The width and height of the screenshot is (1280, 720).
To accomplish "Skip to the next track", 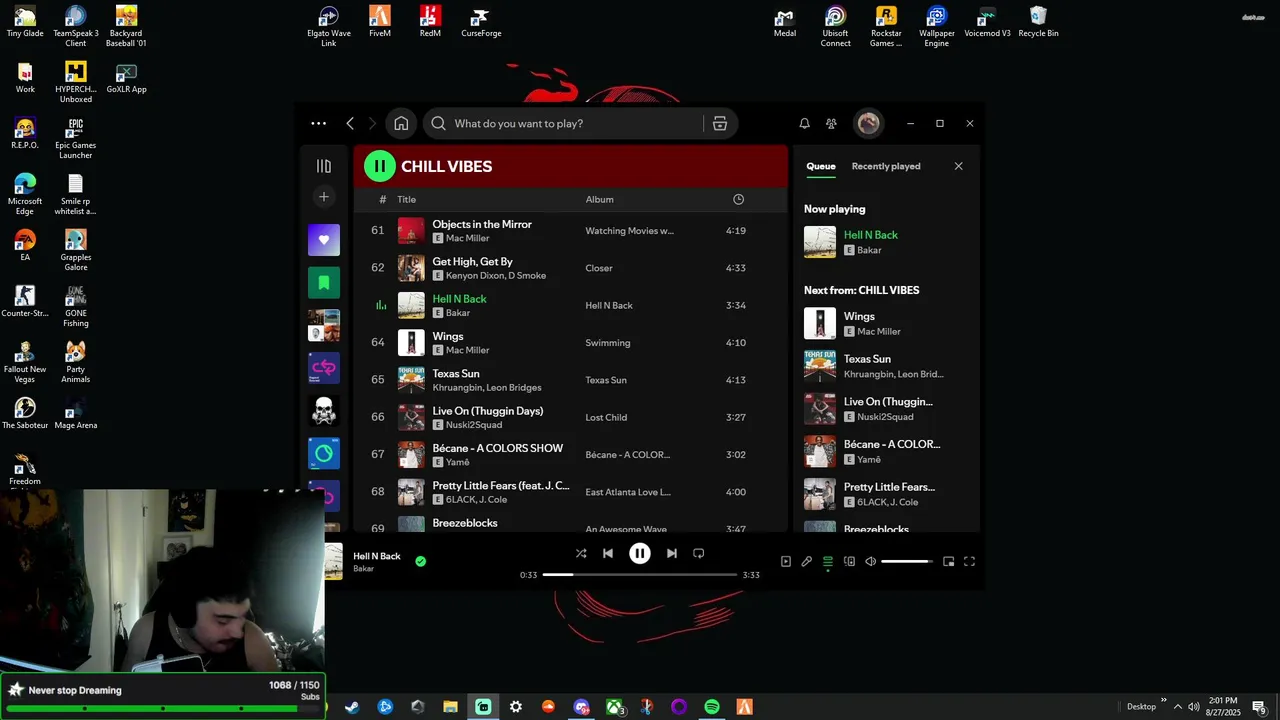I will click(x=672, y=553).
